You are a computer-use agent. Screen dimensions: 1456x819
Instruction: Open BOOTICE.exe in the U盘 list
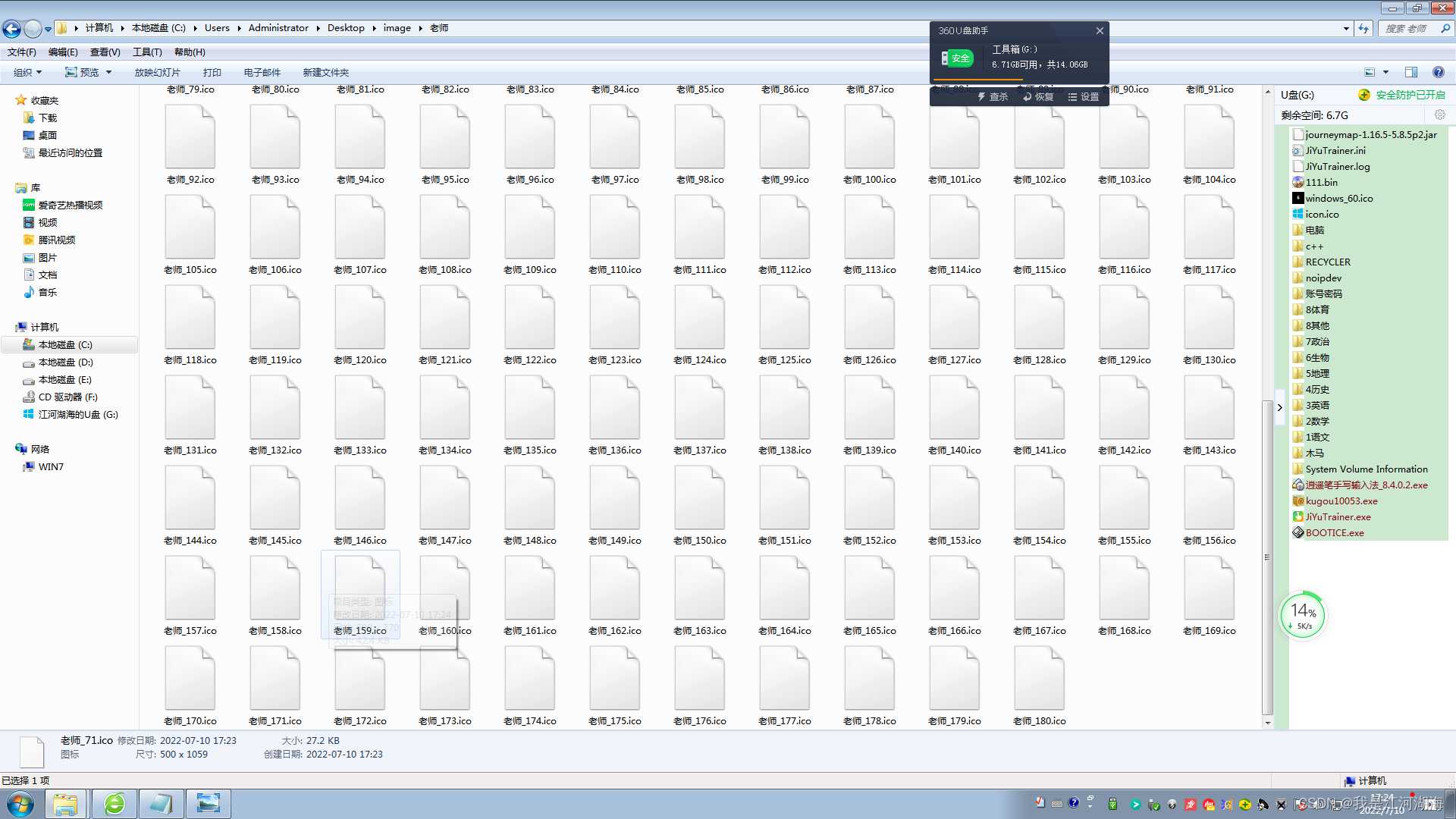coord(1334,532)
